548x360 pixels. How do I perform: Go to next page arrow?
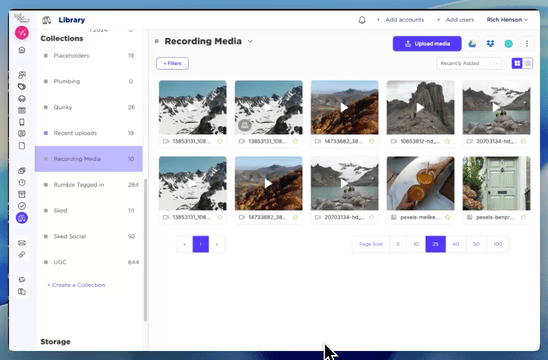[217, 244]
